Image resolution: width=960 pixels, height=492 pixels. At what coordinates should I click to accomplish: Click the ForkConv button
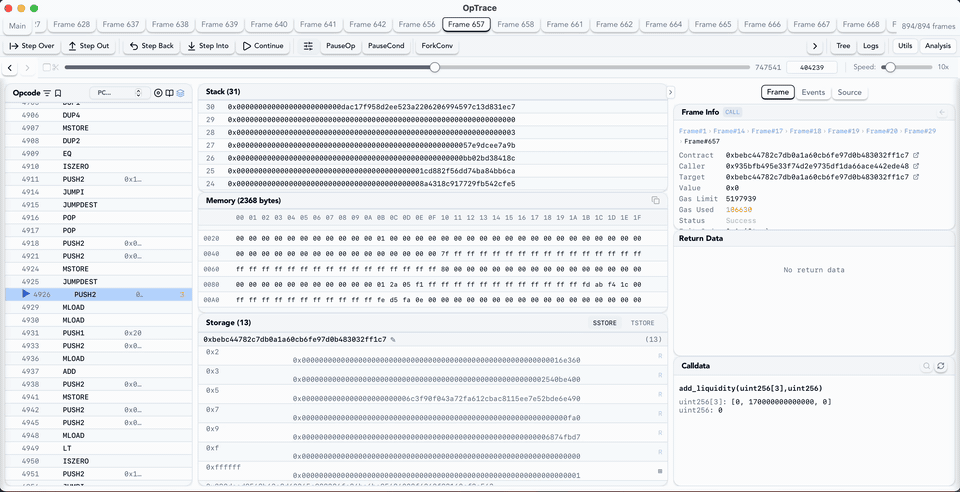437,46
